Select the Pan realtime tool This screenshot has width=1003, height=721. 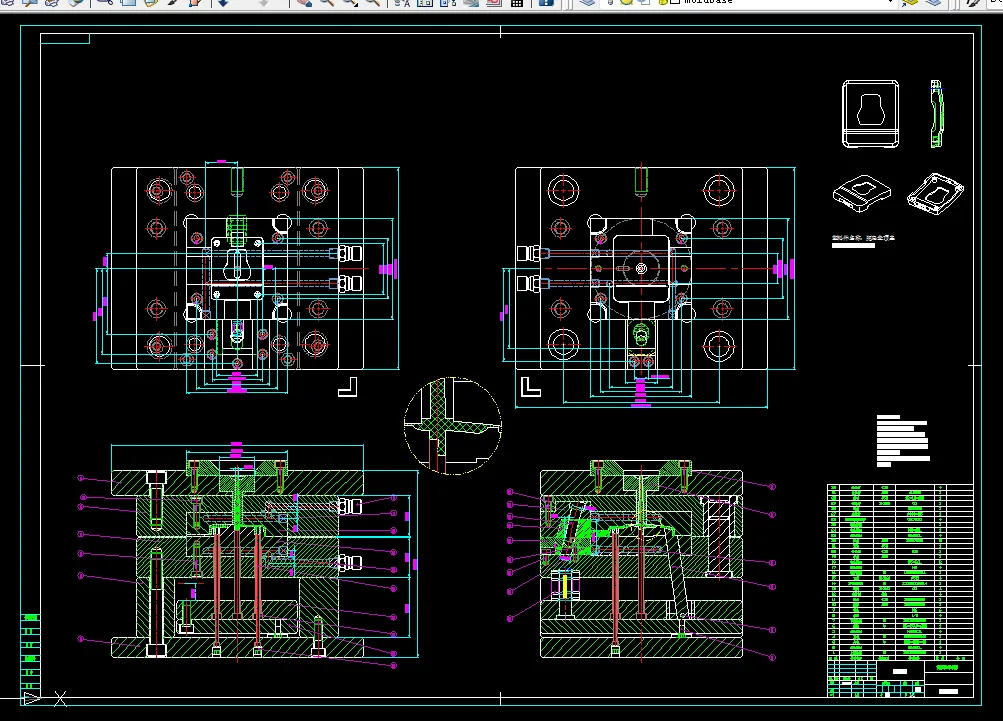tap(304, 3)
